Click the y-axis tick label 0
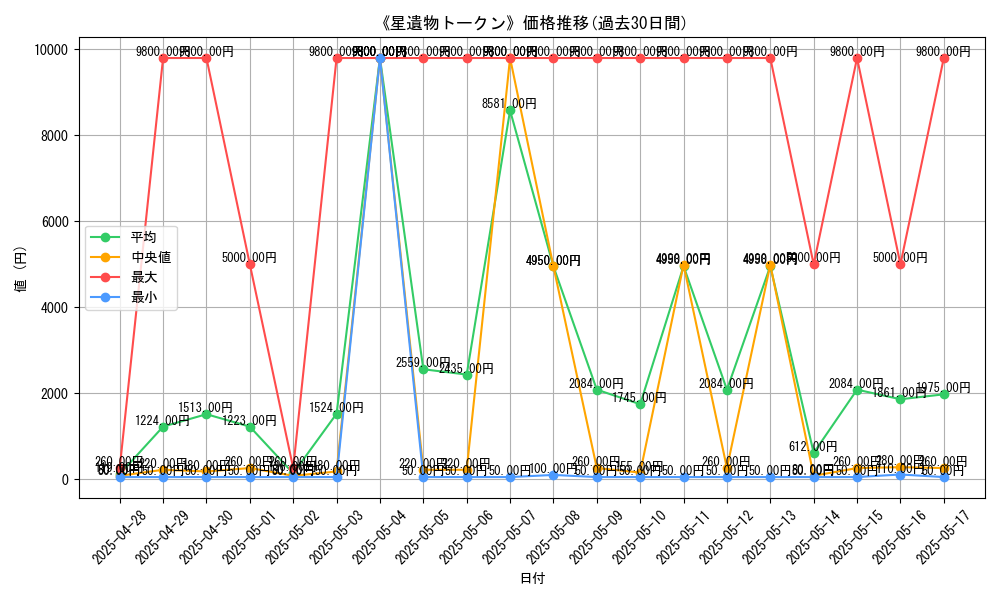The width and height of the screenshot is (1000, 600). tap(66, 479)
